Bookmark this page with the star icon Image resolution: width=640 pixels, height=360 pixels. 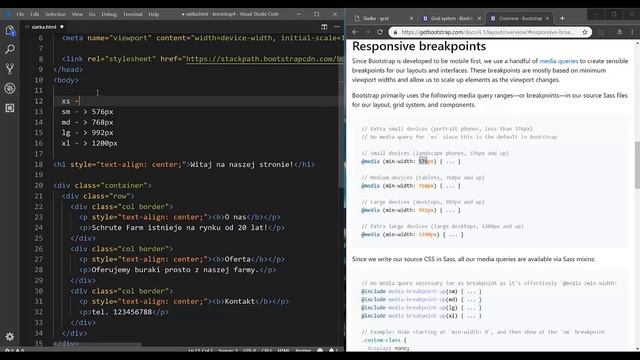point(585,32)
